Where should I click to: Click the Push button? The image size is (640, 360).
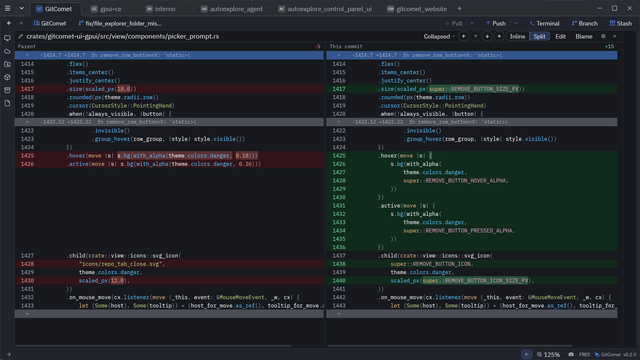[x=496, y=24]
